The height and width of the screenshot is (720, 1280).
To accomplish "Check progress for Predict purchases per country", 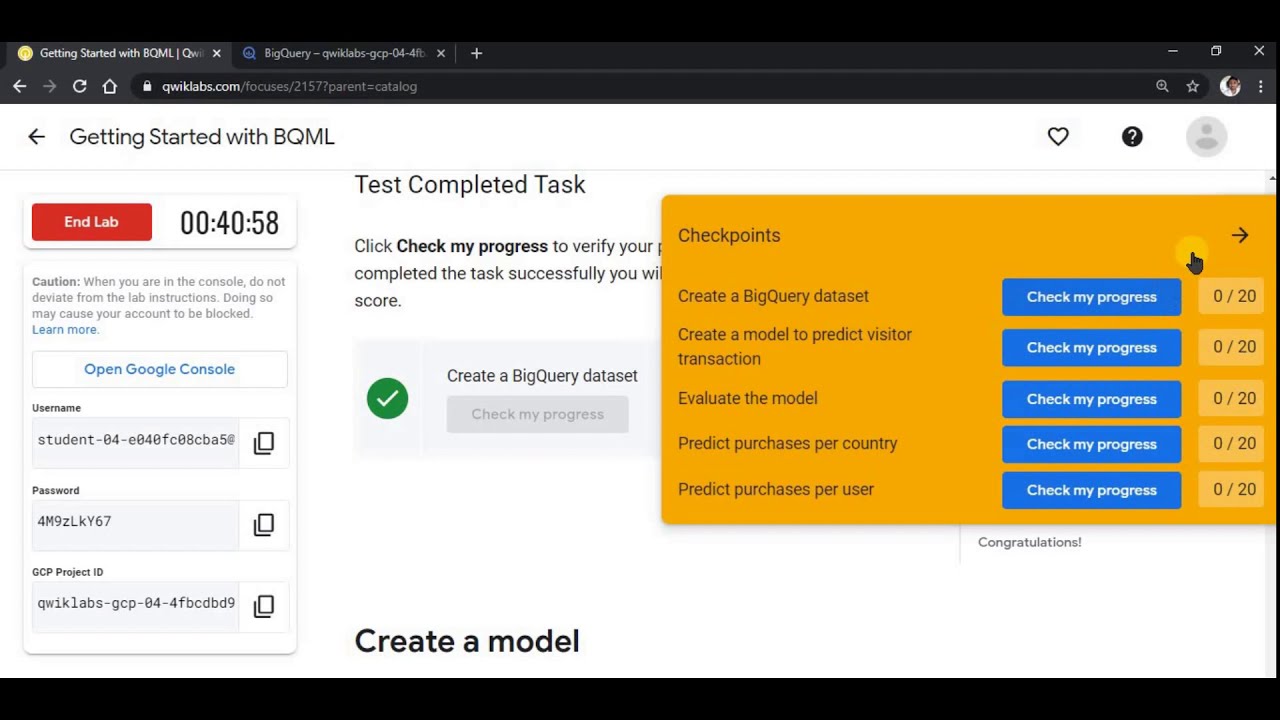I will point(1092,444).
